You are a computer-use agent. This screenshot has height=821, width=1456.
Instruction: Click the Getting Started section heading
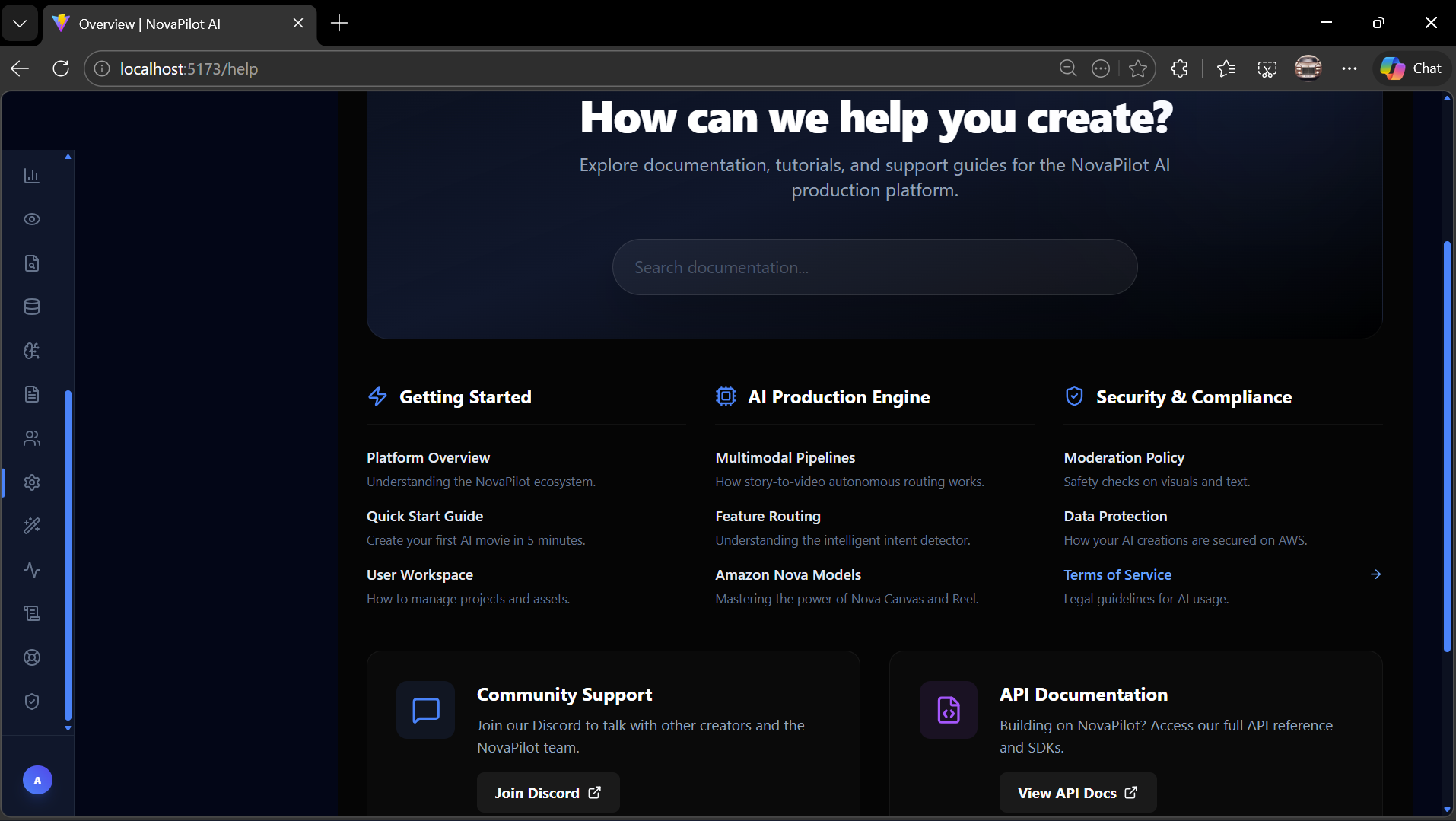pos(466,396)
